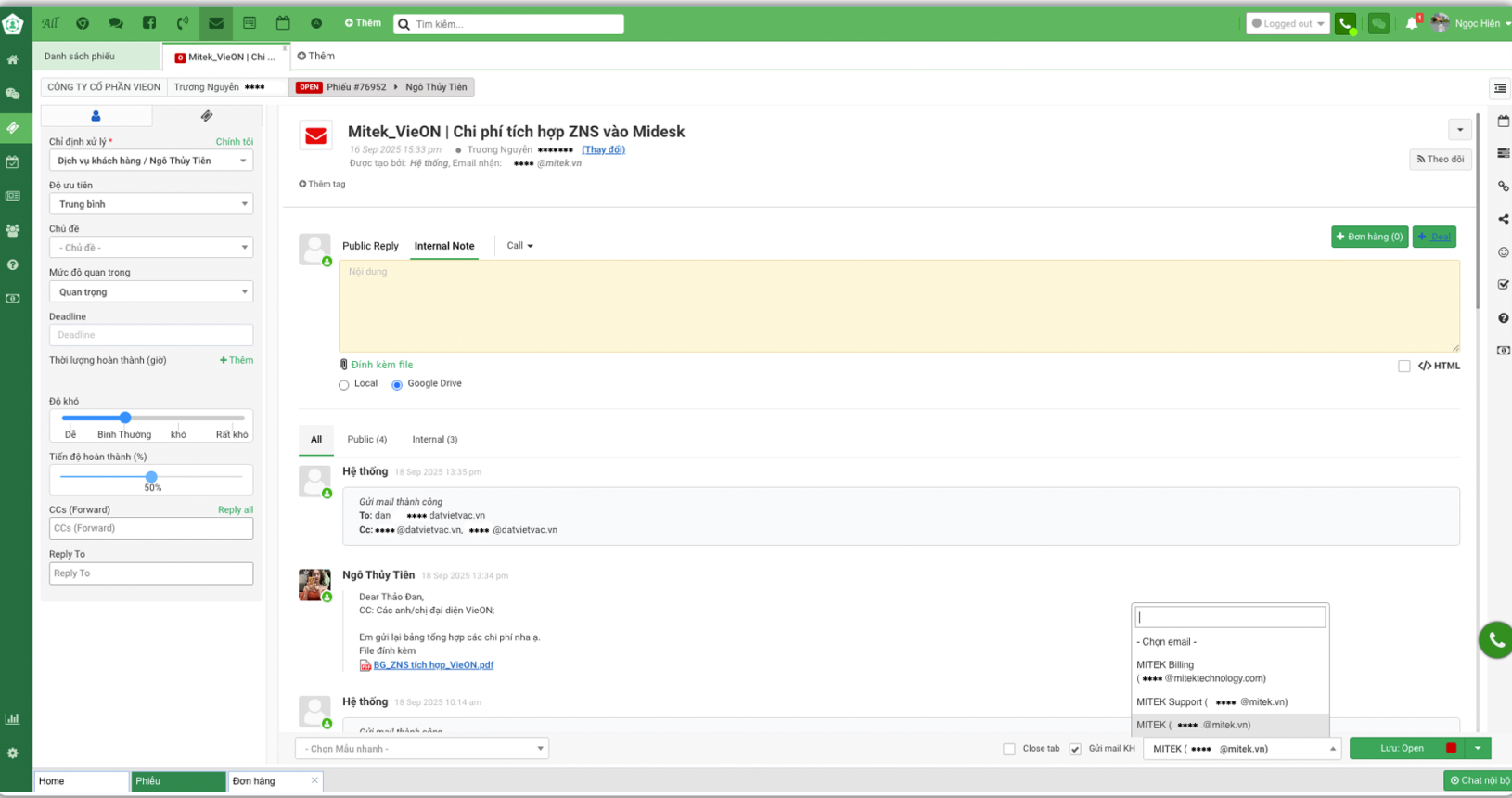Image resolution: width=1512 pixels, height=798 pixels.
Task: Open the Mức độ quan trọng dropdown
Action: (x=151, y=292)
